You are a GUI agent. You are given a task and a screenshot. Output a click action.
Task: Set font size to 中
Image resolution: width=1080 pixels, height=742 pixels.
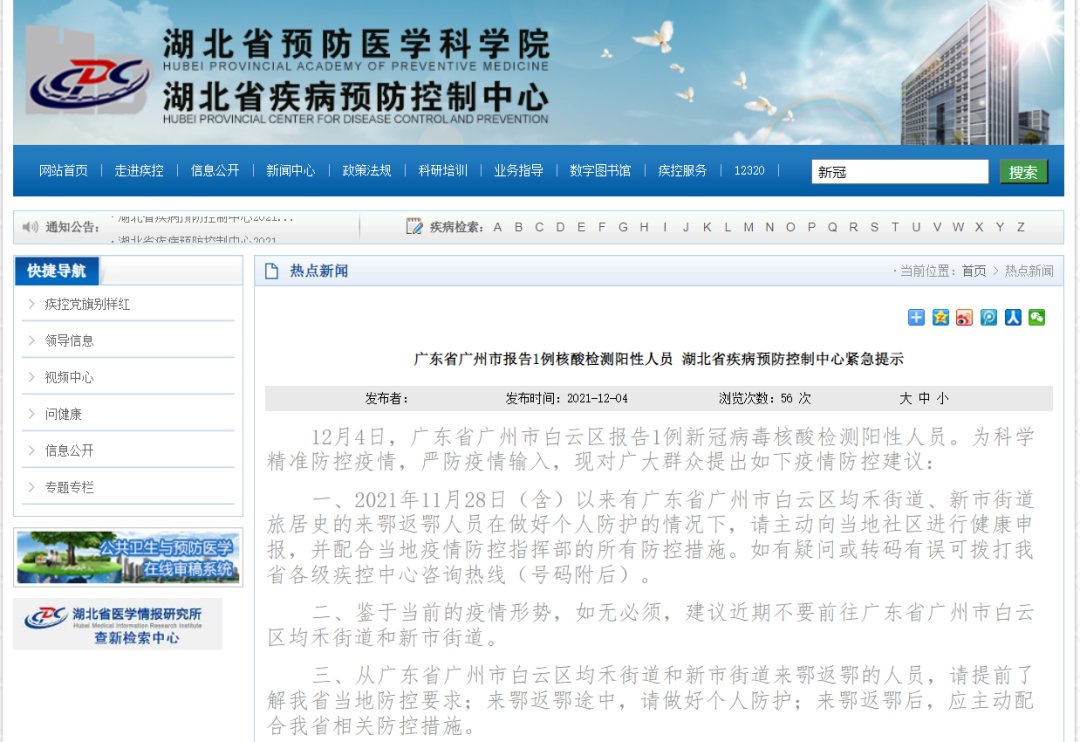coord(924,398)
